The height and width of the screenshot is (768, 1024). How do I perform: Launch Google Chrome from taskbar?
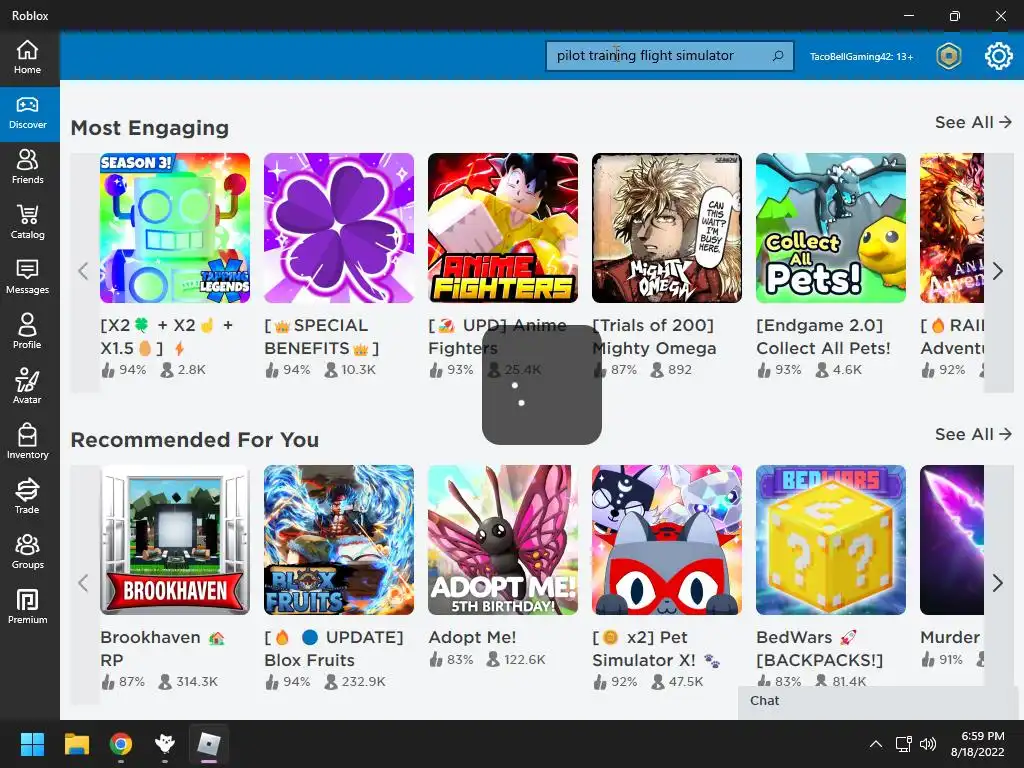(x=121, y=744)
